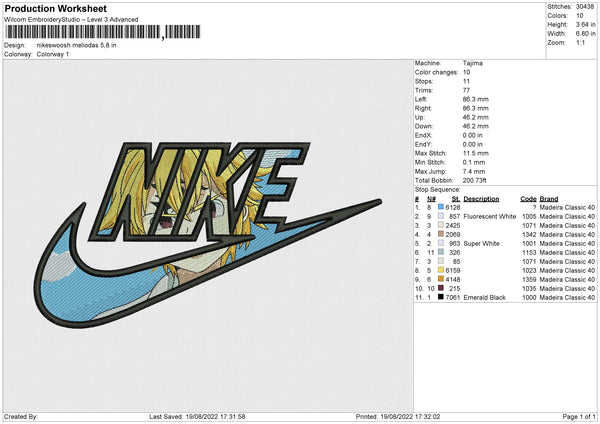Click the Wilcom EmbroideryStudio Level 3 Advanced text
The width and height of the screenshot is (600, 424).
(x=71, y=19)
